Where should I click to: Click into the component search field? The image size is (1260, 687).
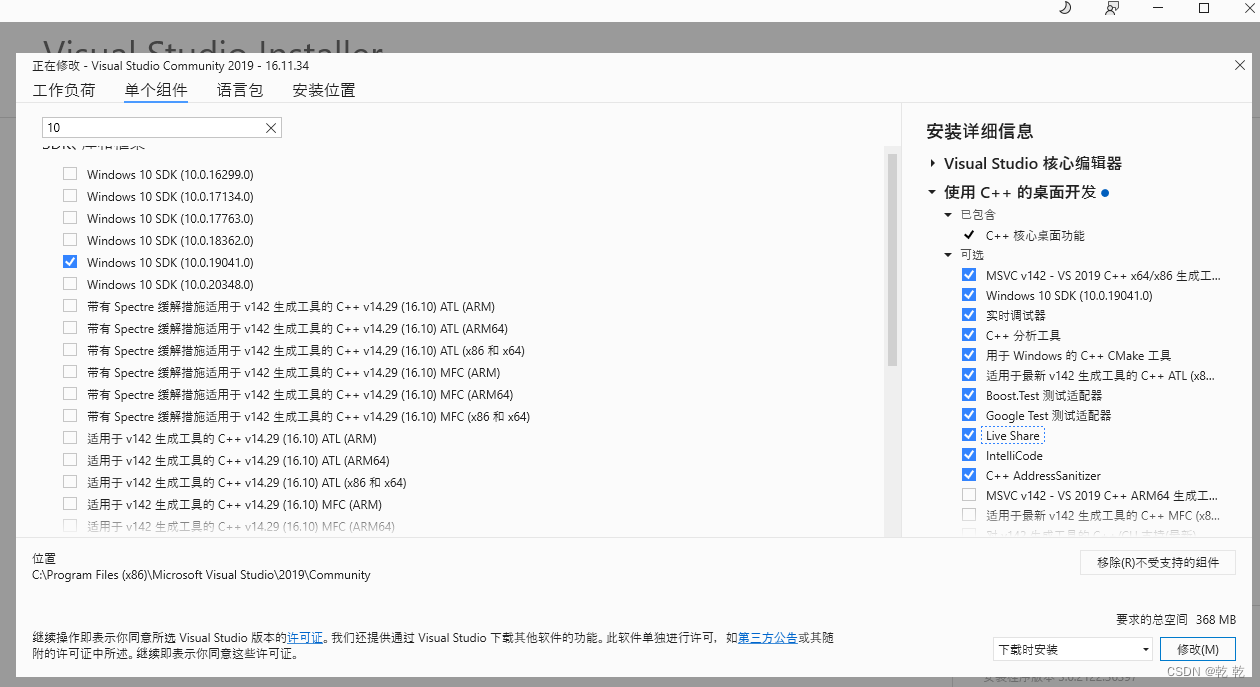point(152,128)
